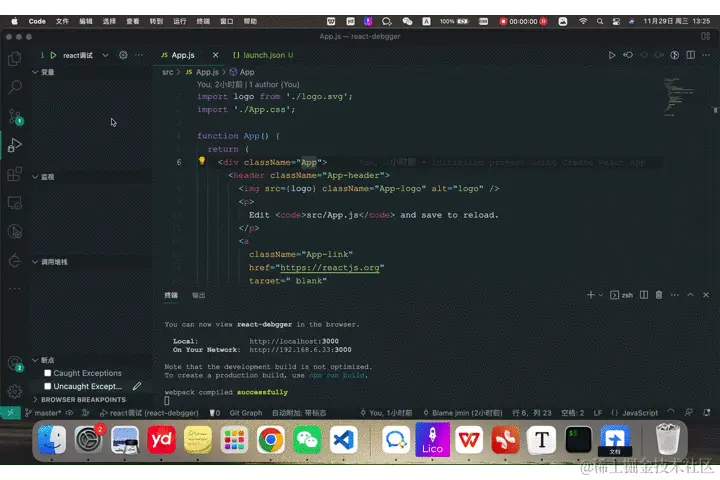Open the 终端 menu in menu bar
The width and height of the screenshot is (720, 480).
click(x=203, y=21)
